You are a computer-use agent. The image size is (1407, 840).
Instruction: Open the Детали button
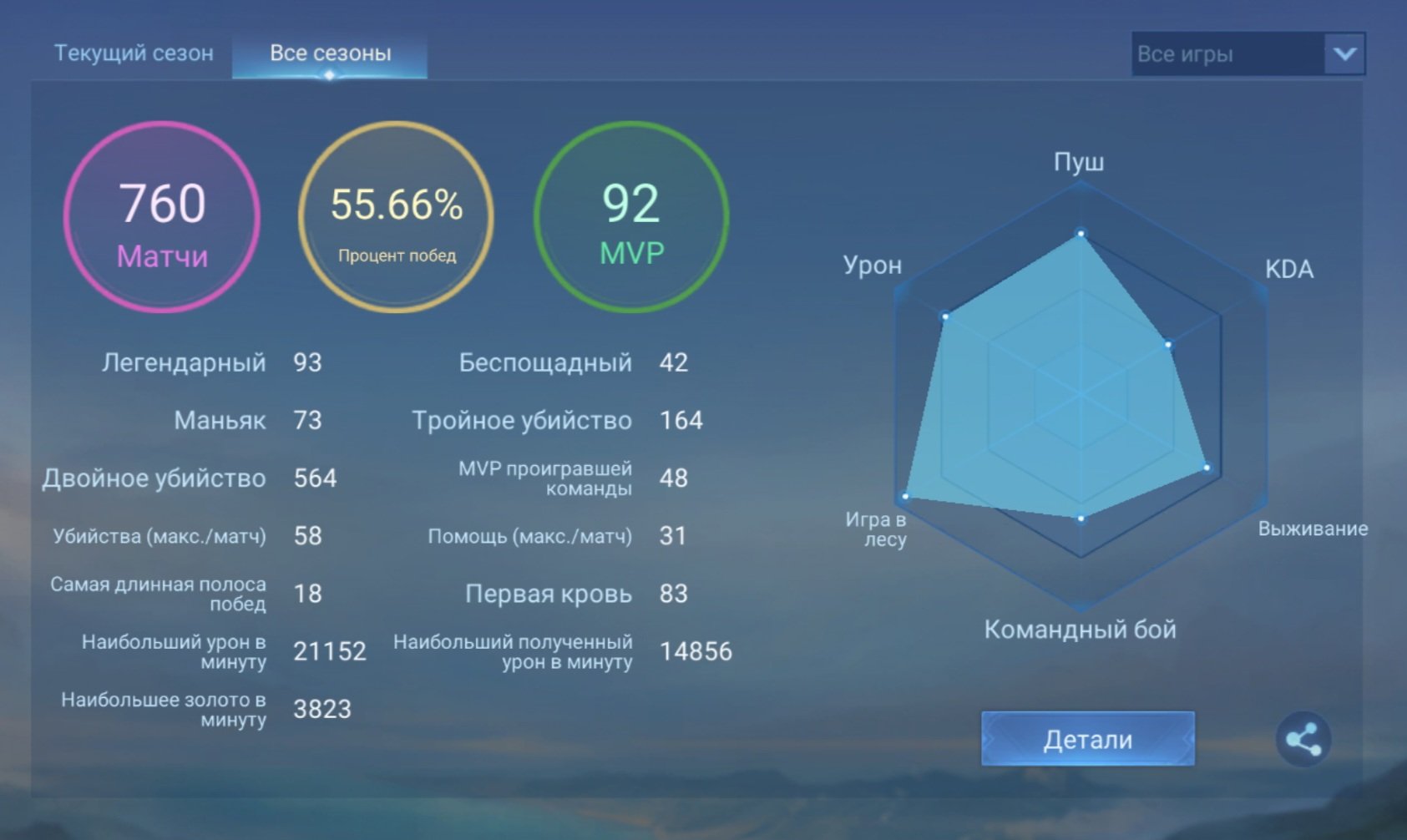pos(1088,739)
